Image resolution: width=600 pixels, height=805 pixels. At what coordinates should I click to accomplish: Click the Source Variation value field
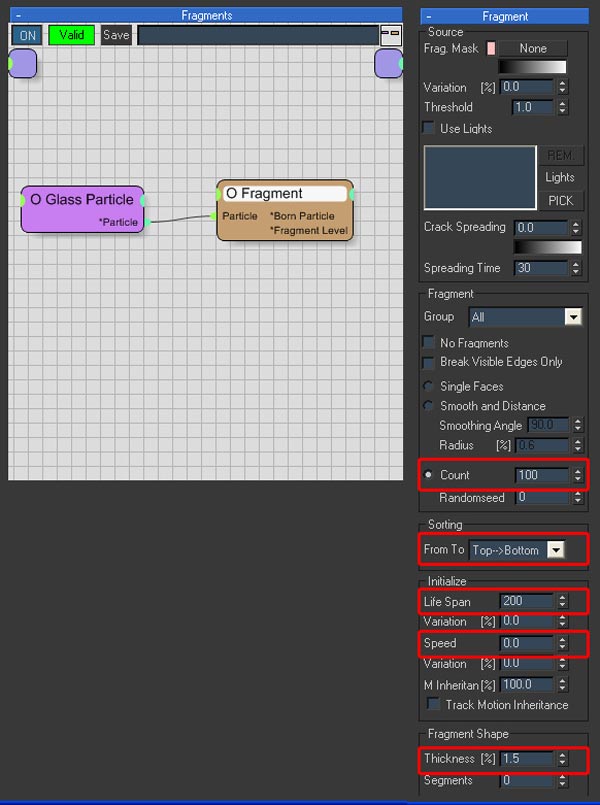[527, 87]
